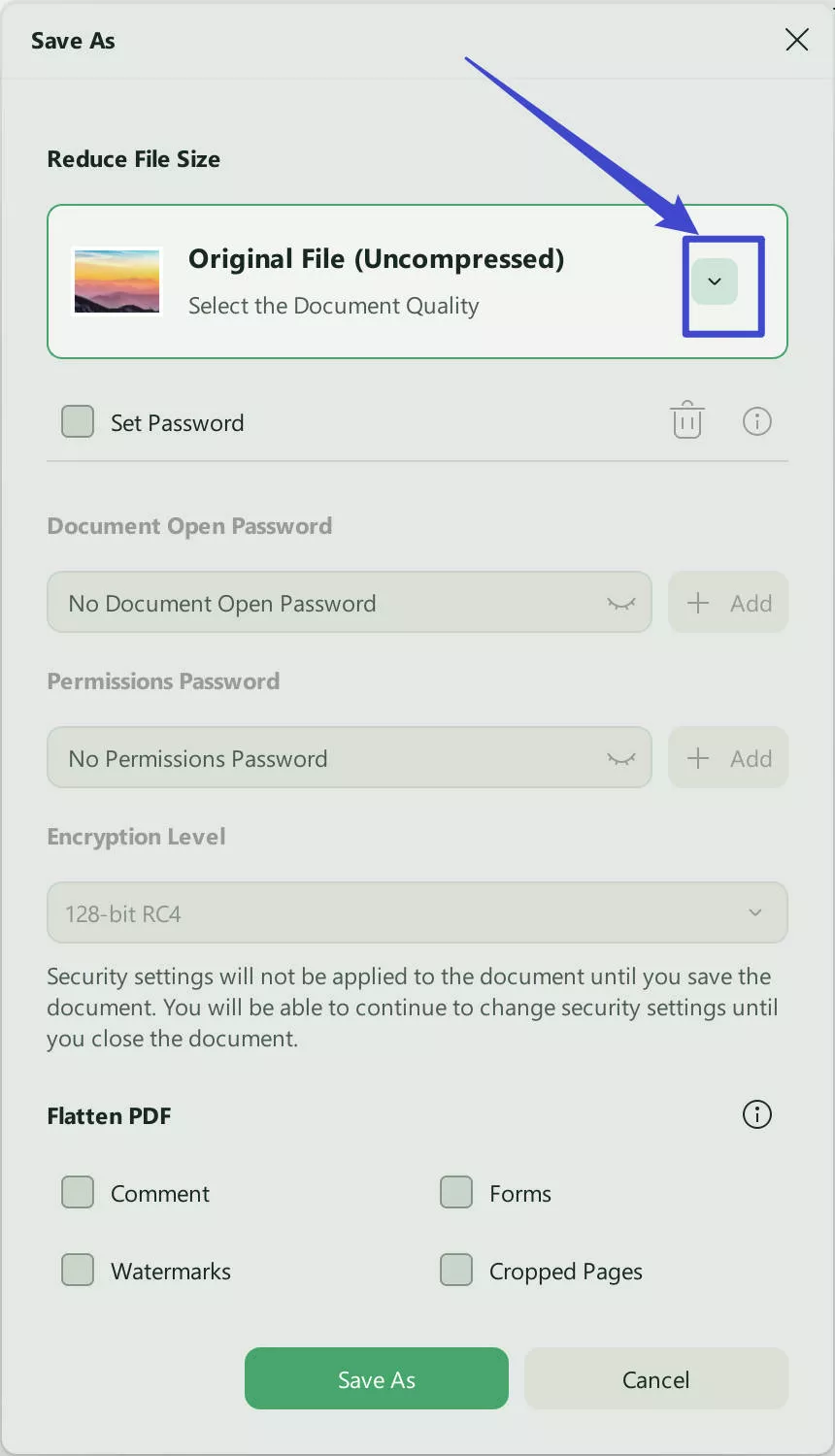
Task: Toggle eye icon in Document Open Password field
Action: 620,604
